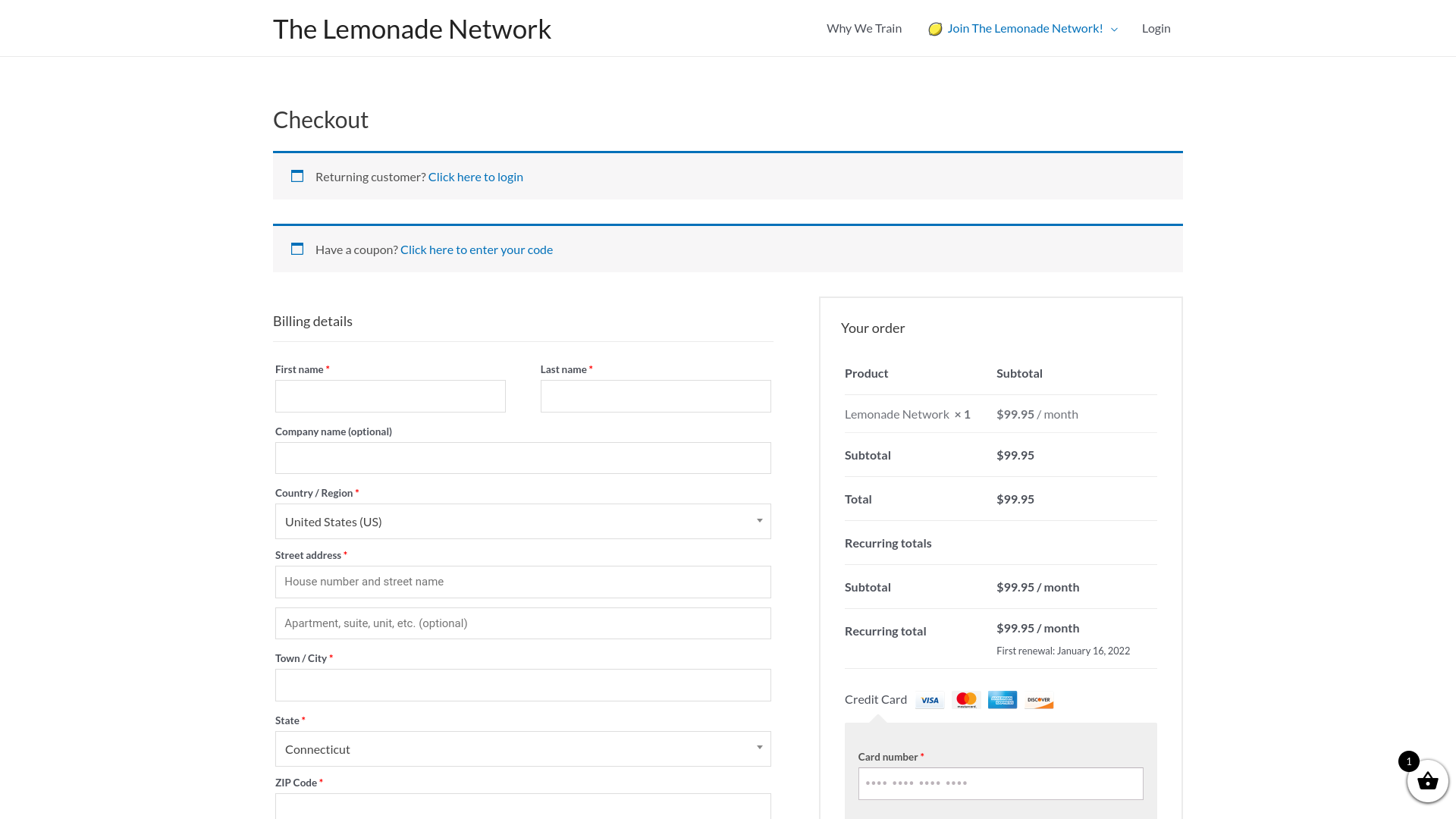
Task: Focus the First name field
Action: coord(391,397)
